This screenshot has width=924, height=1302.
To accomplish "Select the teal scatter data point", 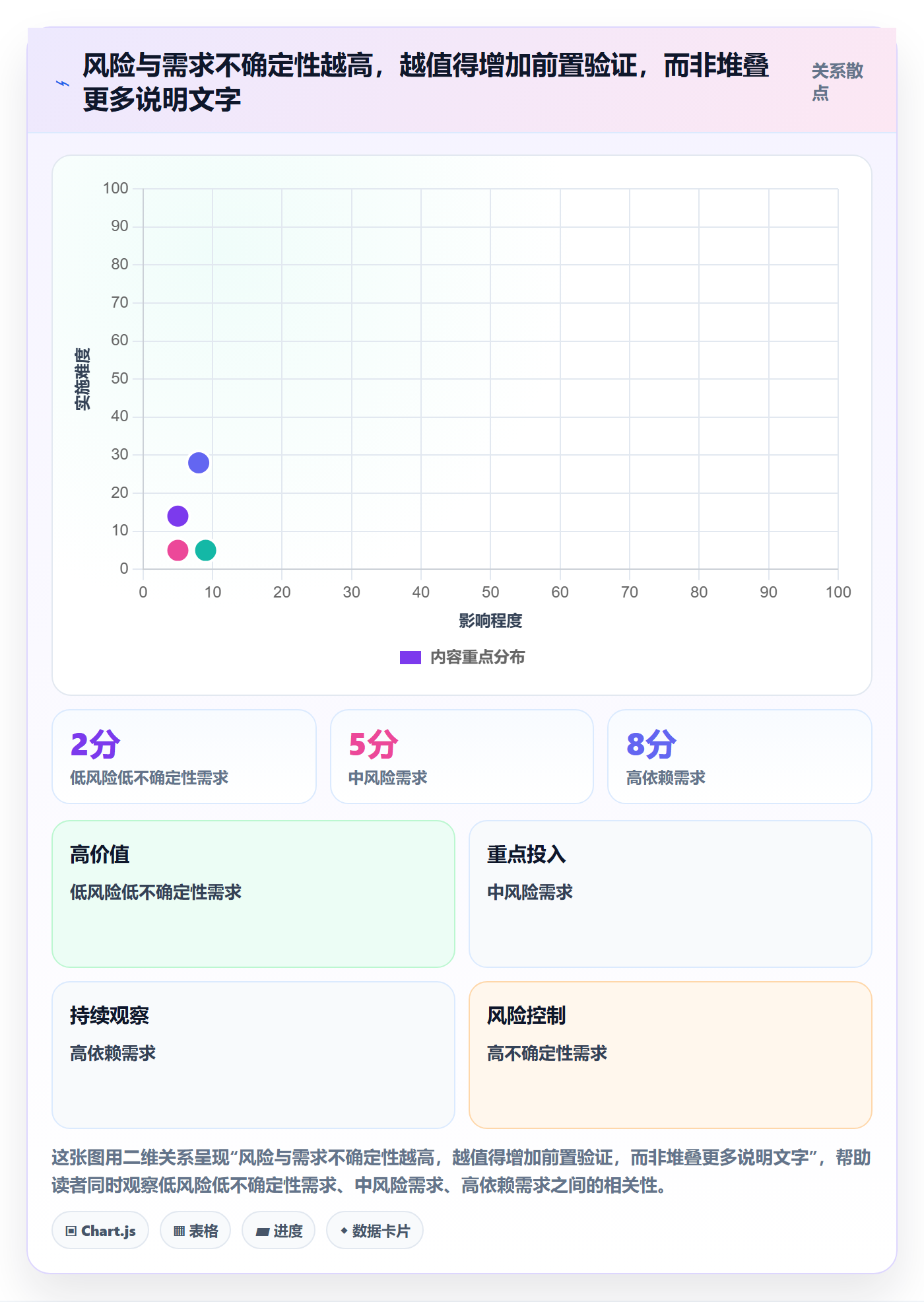I will 206,550.
